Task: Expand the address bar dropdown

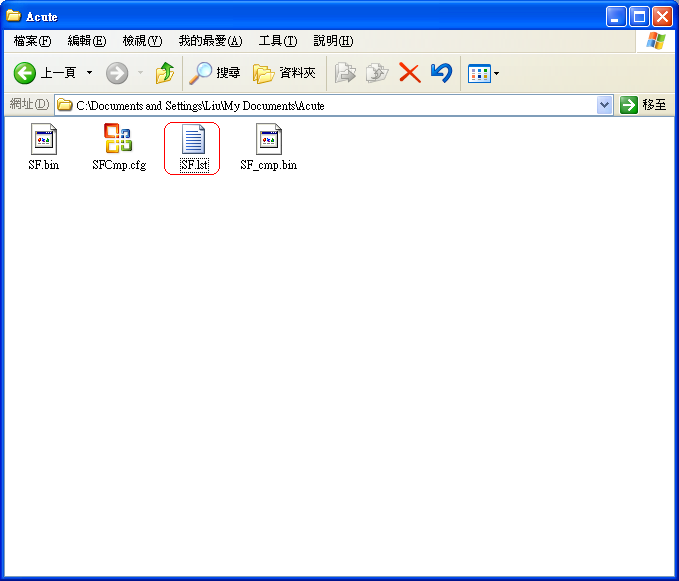Action: point(605,105)
